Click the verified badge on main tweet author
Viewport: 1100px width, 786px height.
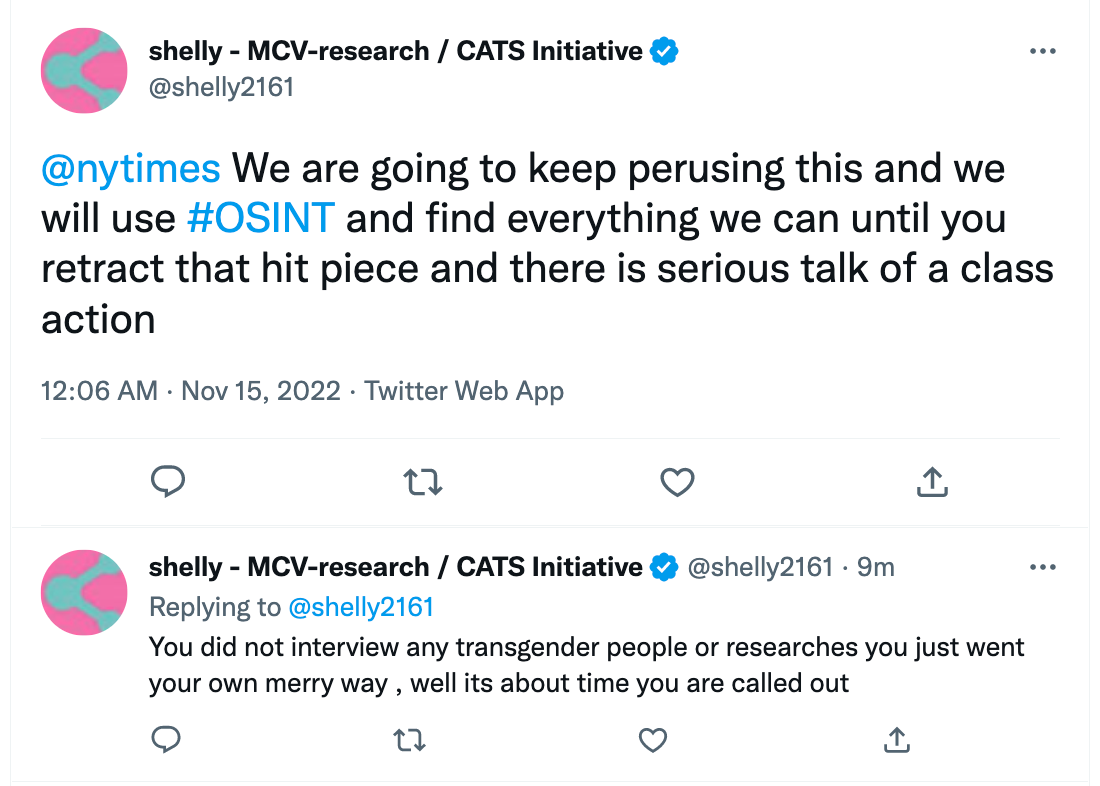tap(664, 51)
